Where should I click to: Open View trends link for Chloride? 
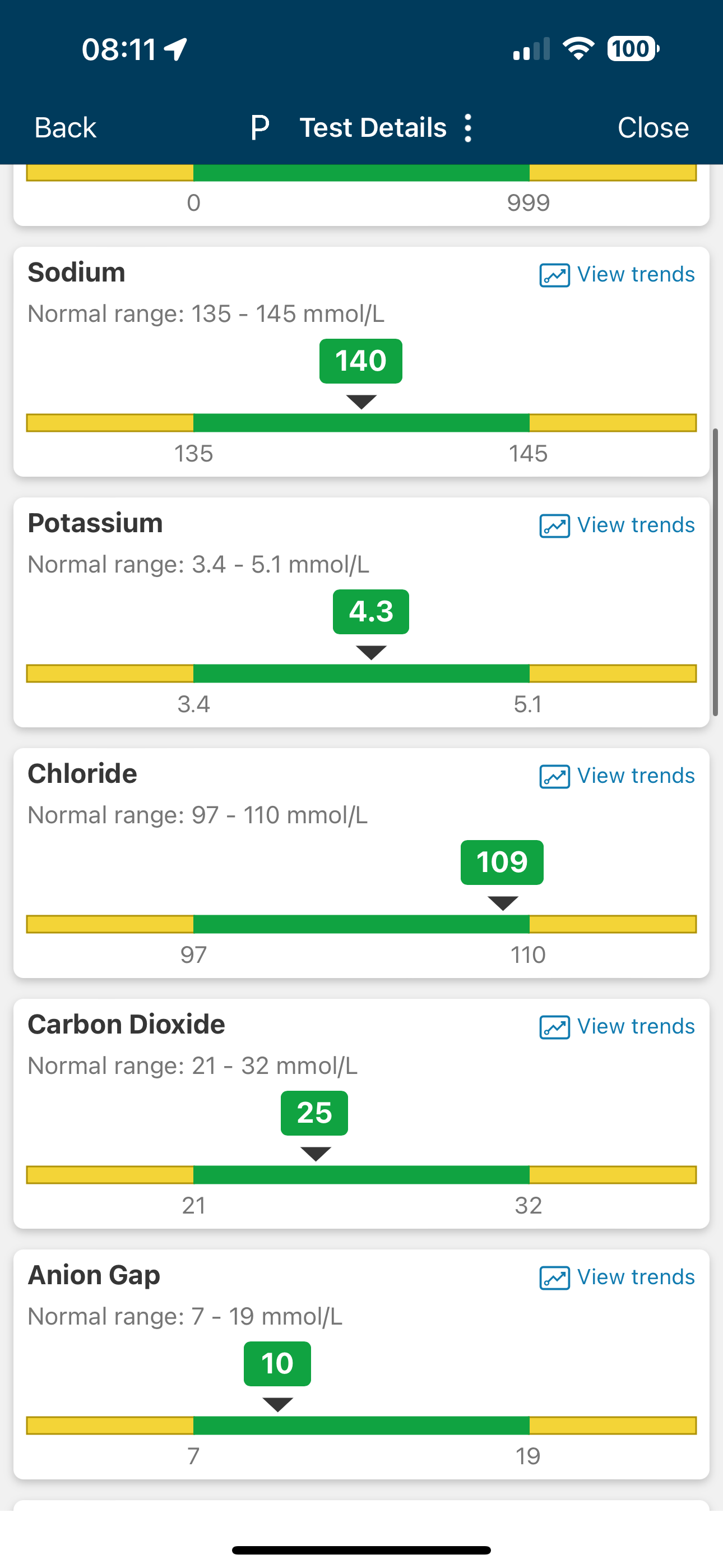pos(636,776)
